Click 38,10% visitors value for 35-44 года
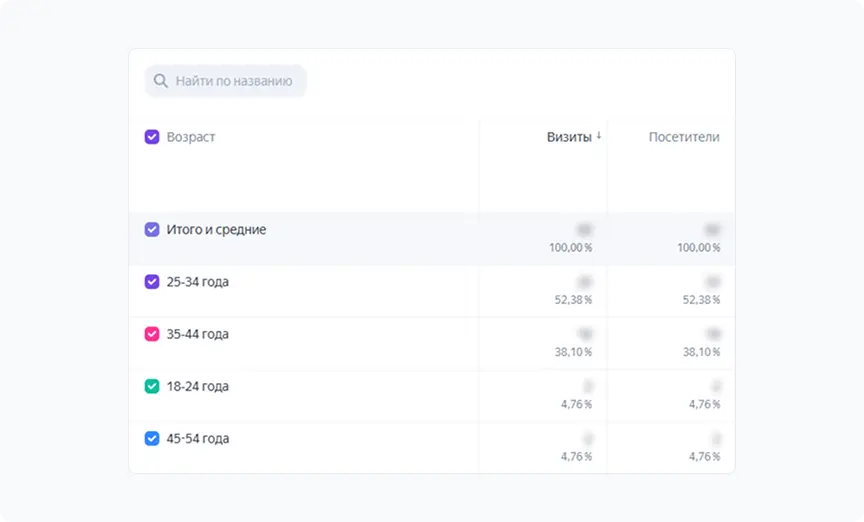This screenshot has width=864, height=522. 702,352
